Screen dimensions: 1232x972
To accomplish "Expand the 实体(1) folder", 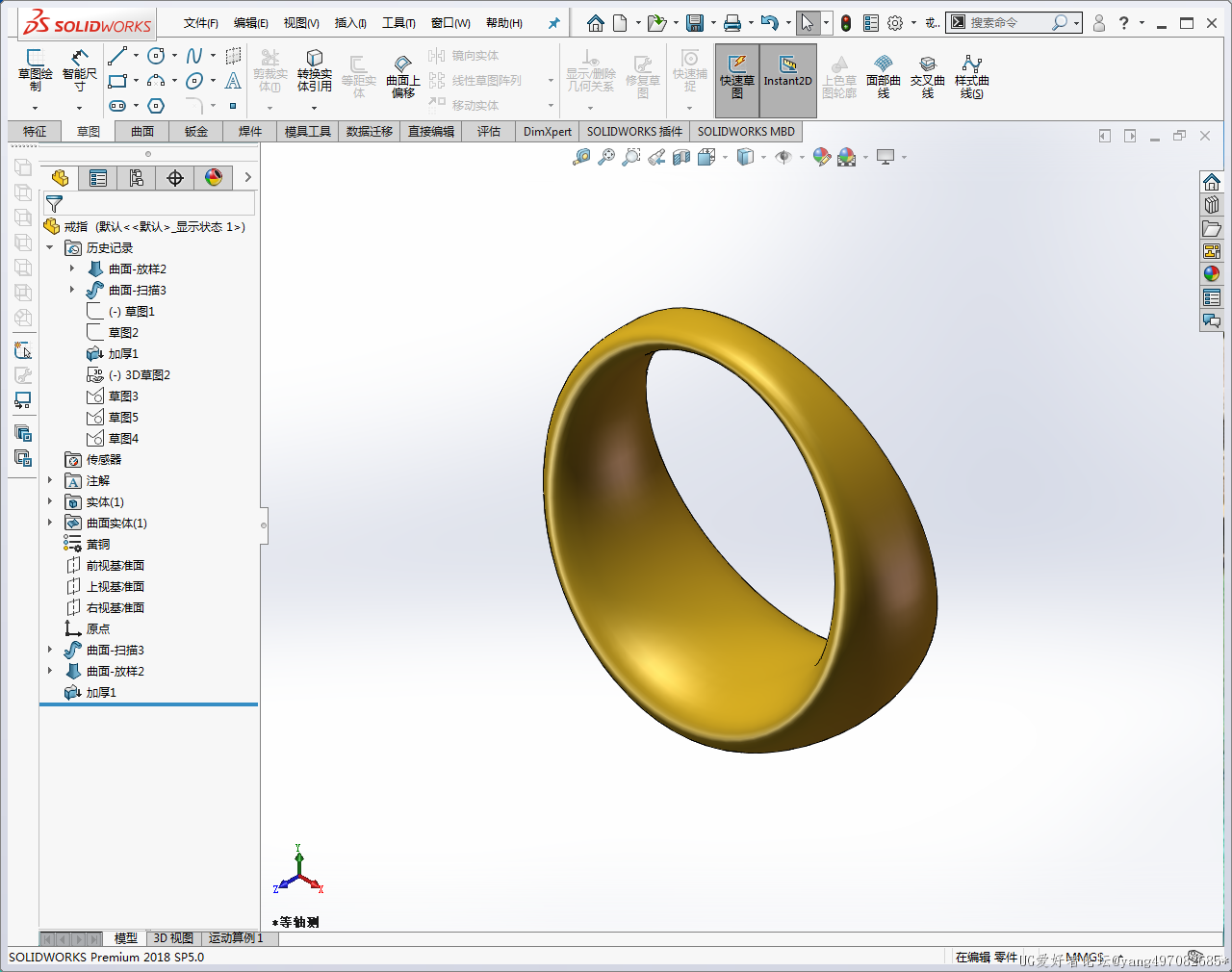I will 50,502.
